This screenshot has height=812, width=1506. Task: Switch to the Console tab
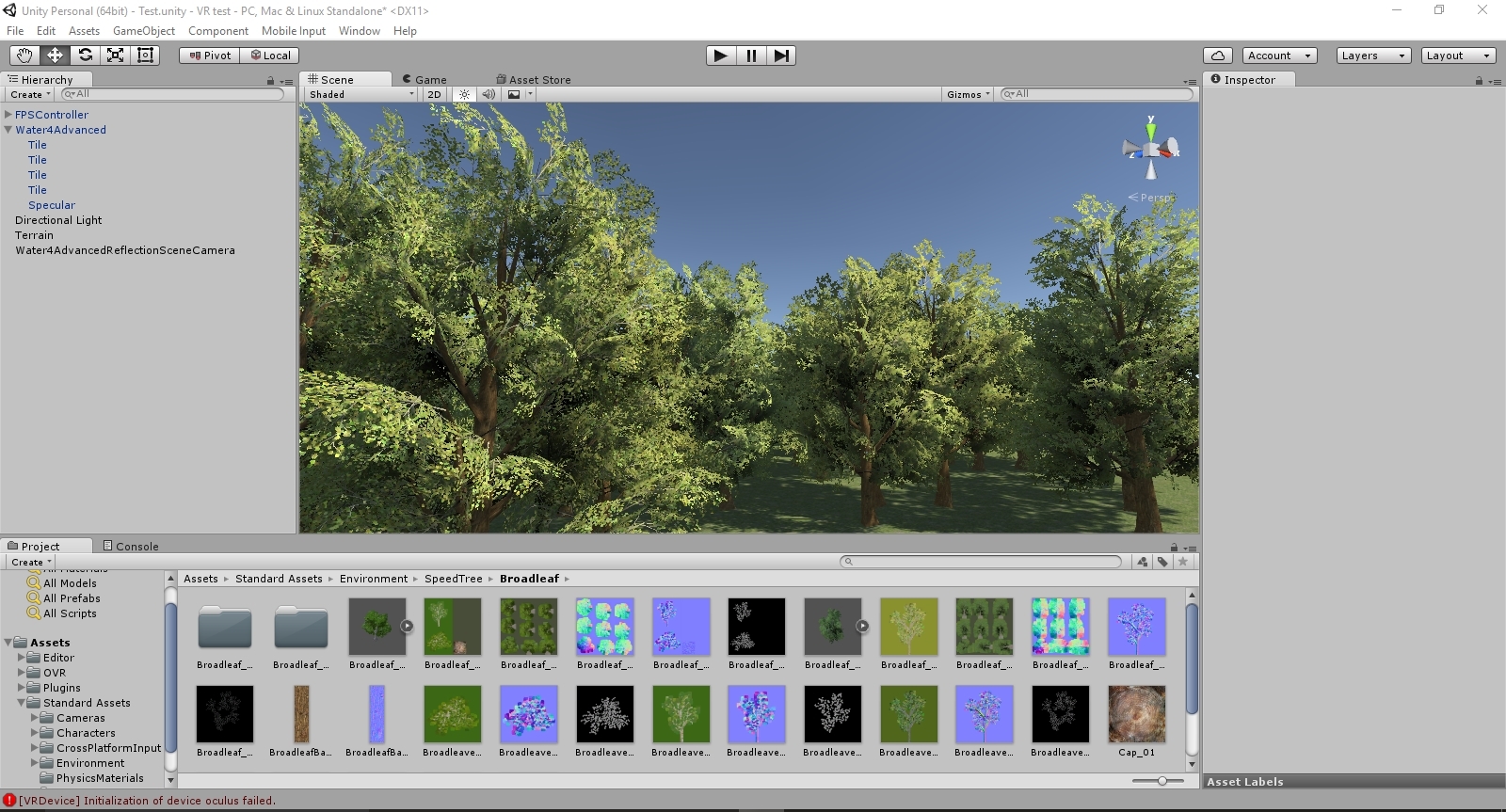[x=131, y=547]
